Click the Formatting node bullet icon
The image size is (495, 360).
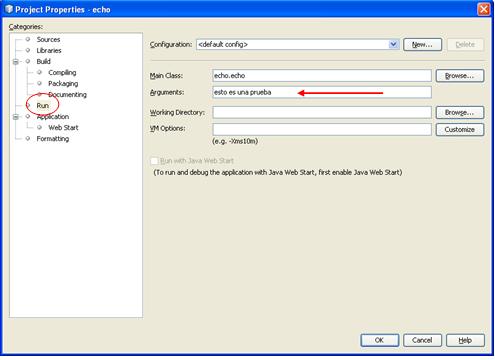(28, 138)
